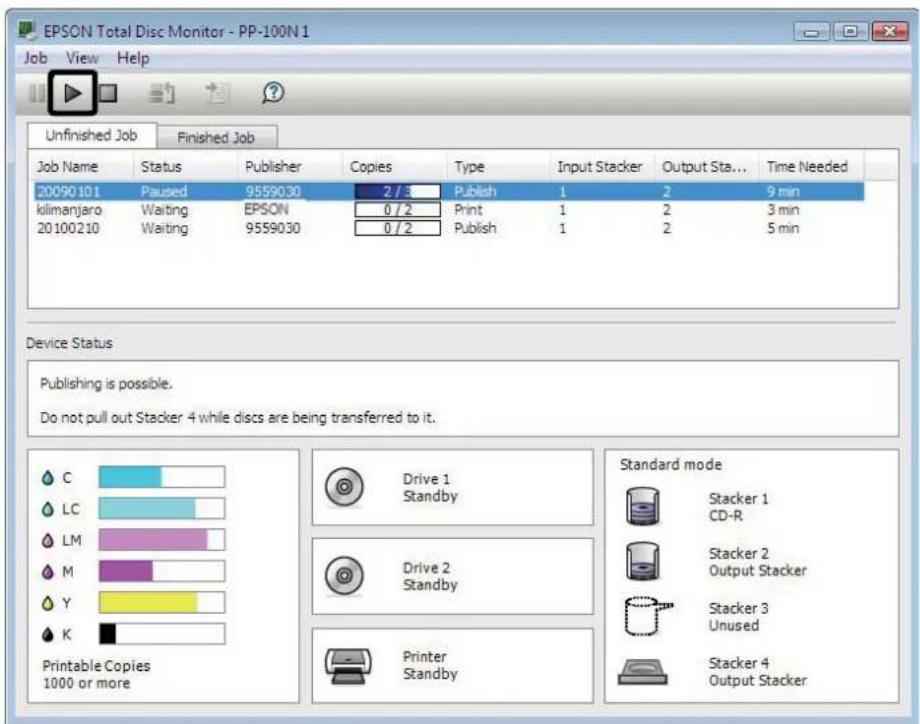Click the 'Publishing is possible.' status message
This screenshot has width=920, height=724.
coord(106,384)
